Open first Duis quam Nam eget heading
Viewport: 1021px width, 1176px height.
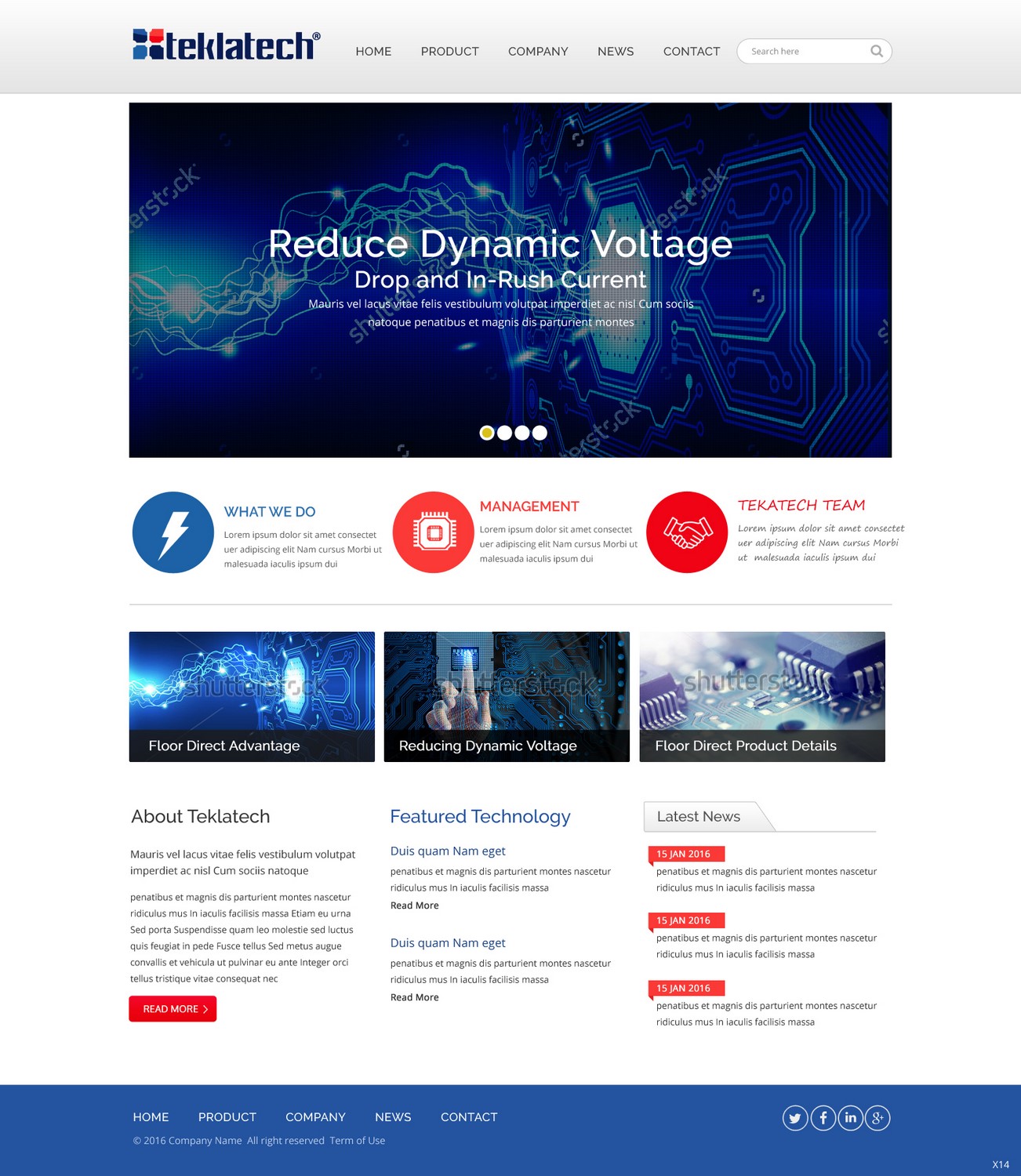(x=448, y=851)
